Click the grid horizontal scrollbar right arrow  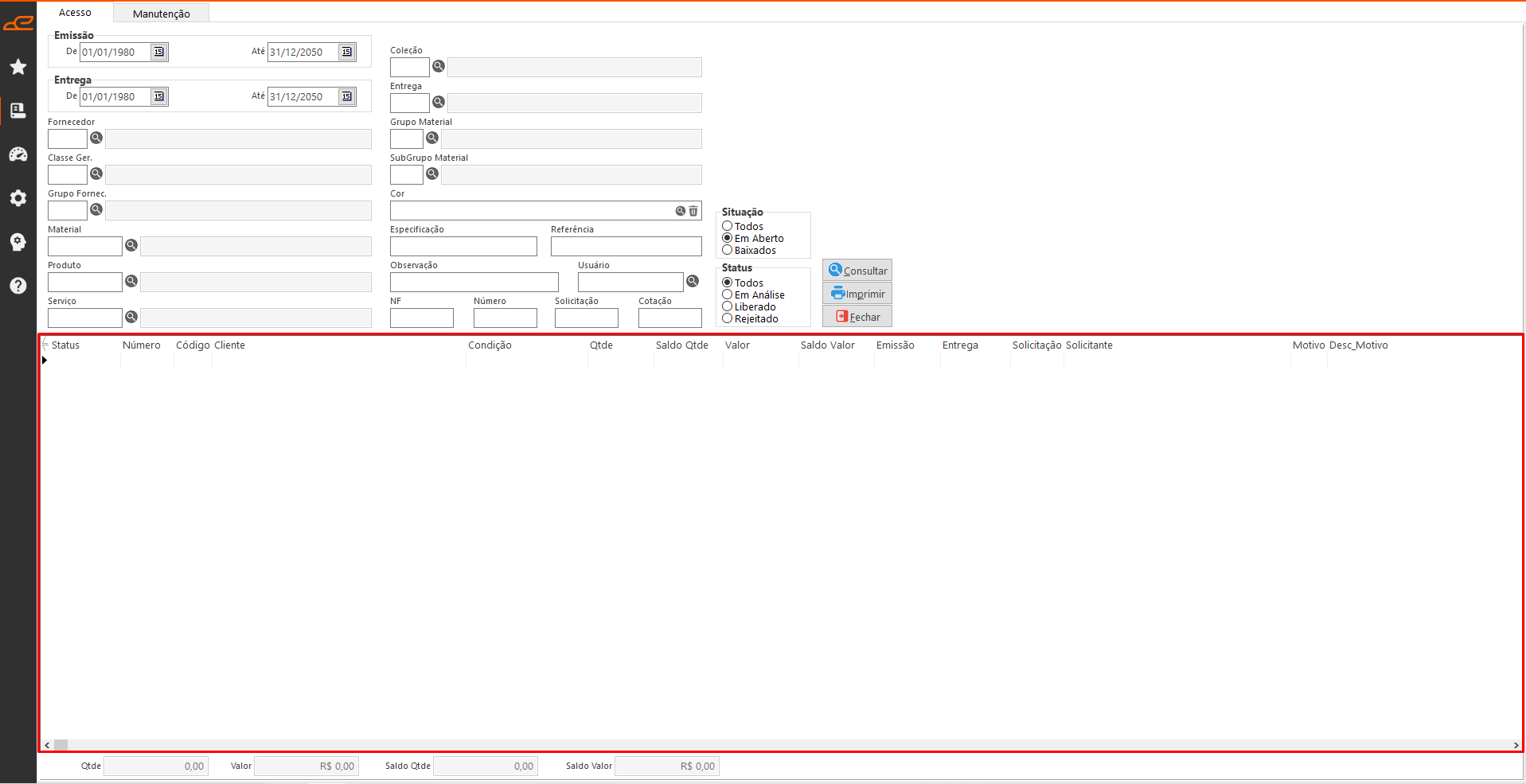(1516, 746)
